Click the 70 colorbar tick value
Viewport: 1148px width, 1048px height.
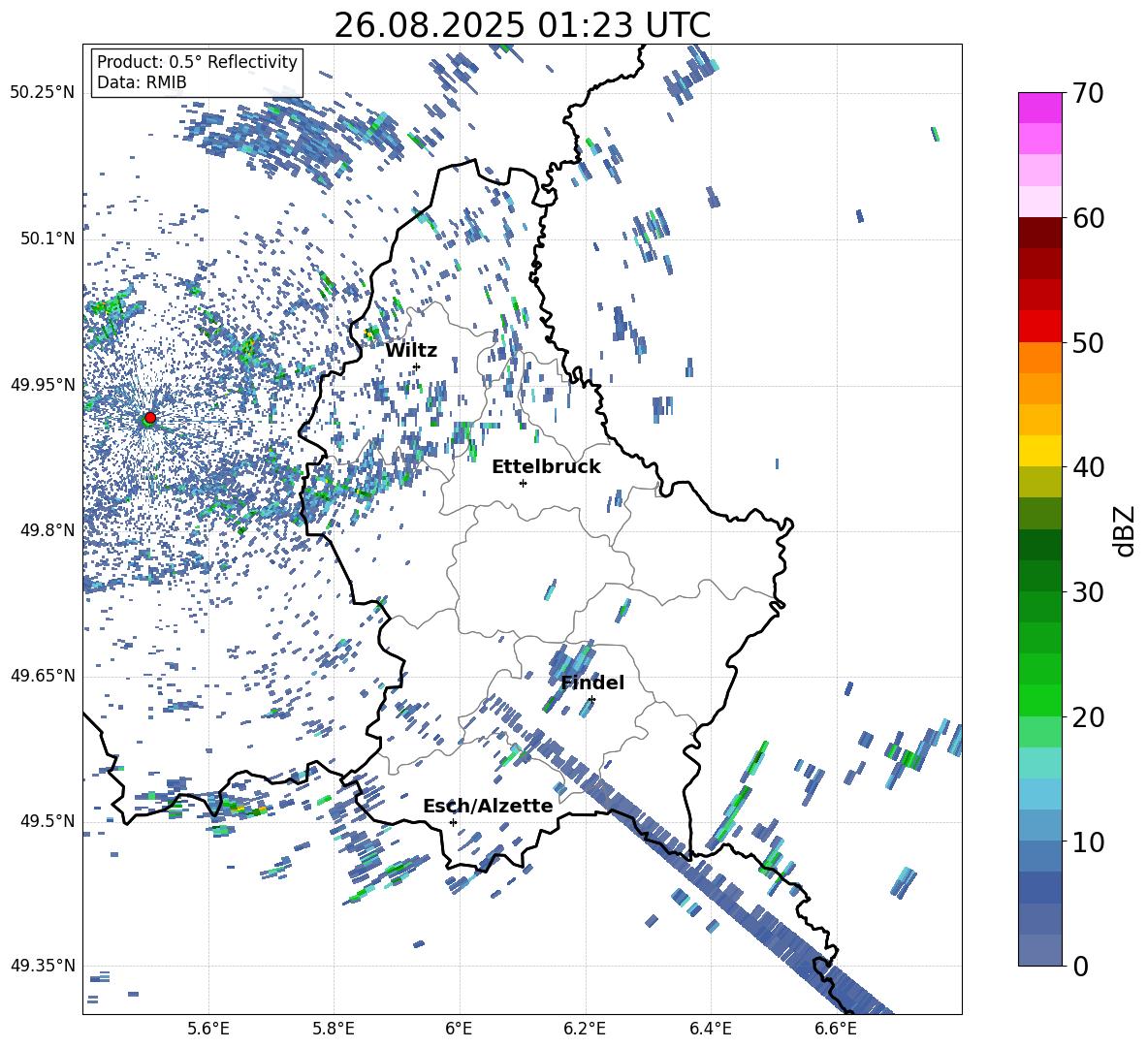coord(1088,93)
